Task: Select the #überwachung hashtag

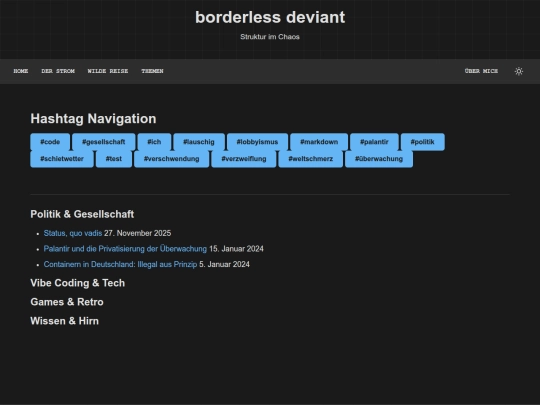Action: (x=379, y=159)
